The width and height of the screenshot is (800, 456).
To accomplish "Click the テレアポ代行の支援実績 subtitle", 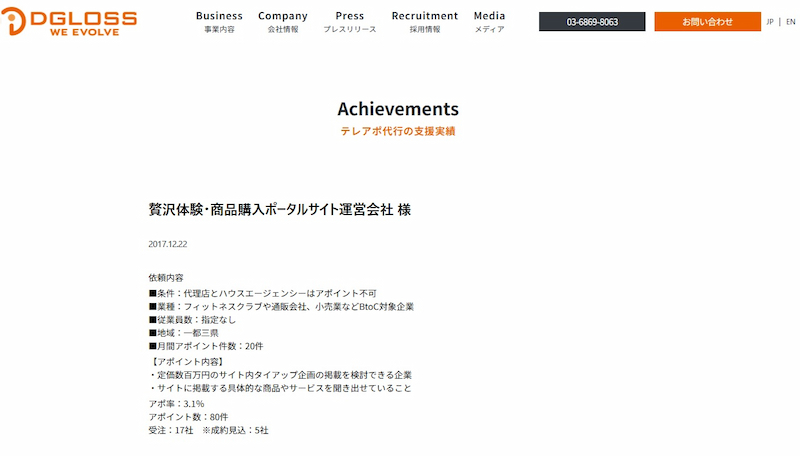I will click(x=398, y=131).
